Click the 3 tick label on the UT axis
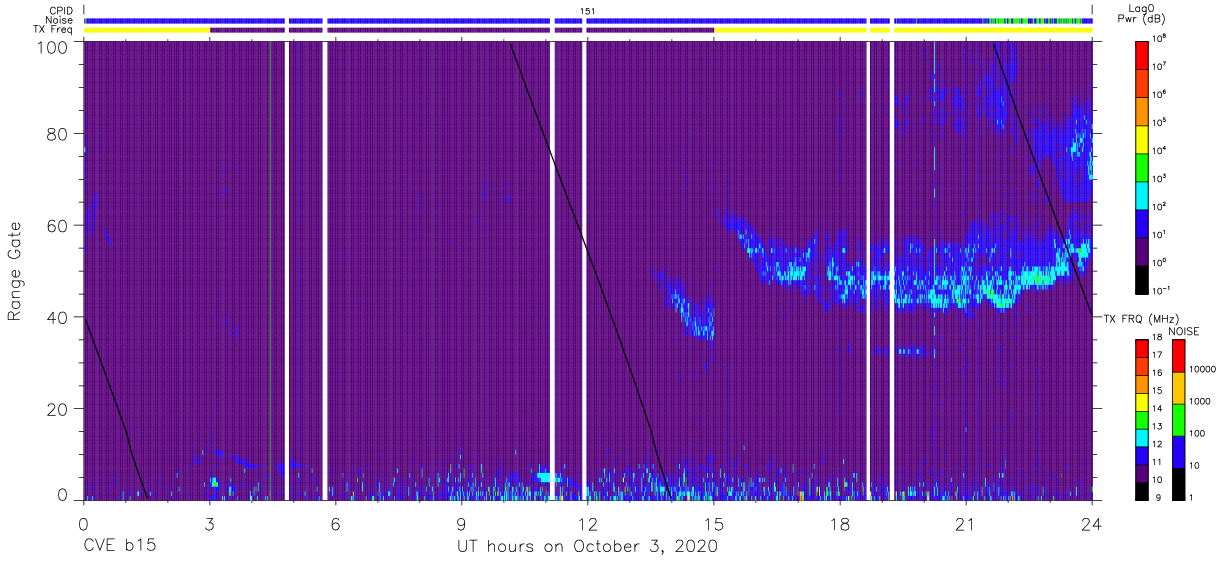This screenshot has width=1228, height=567. click(209, 523)
